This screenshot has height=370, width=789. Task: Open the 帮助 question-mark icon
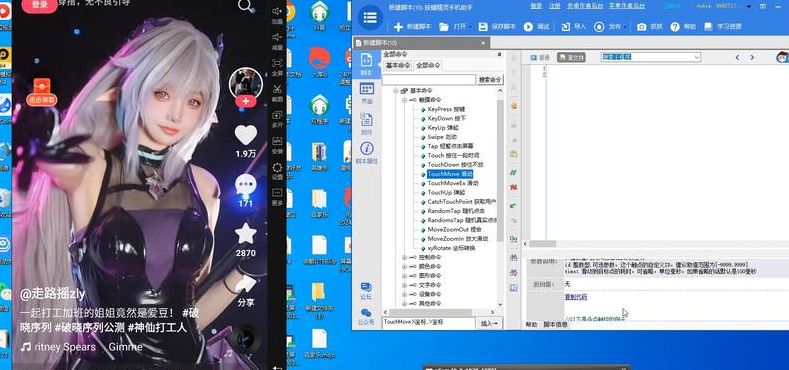tap(675, 27)
